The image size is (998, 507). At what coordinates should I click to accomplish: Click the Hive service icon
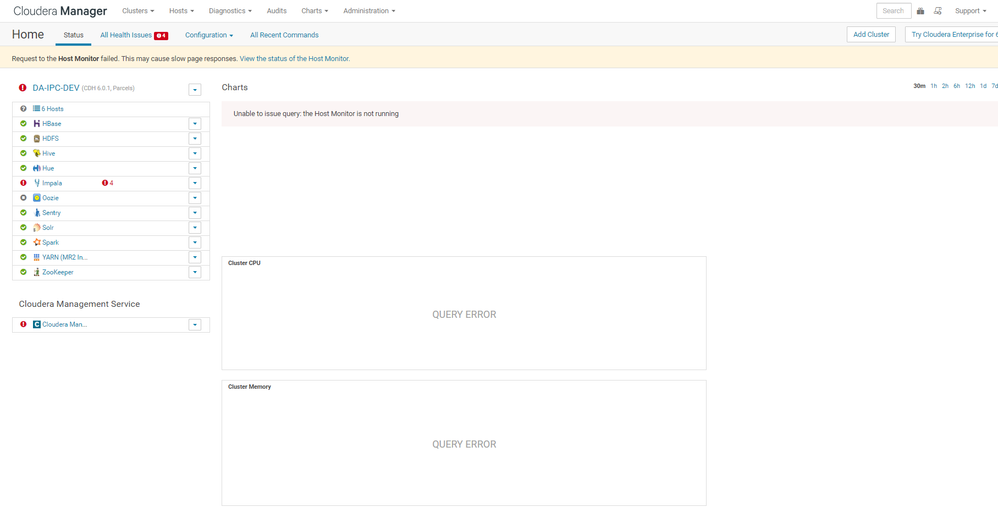36,153
